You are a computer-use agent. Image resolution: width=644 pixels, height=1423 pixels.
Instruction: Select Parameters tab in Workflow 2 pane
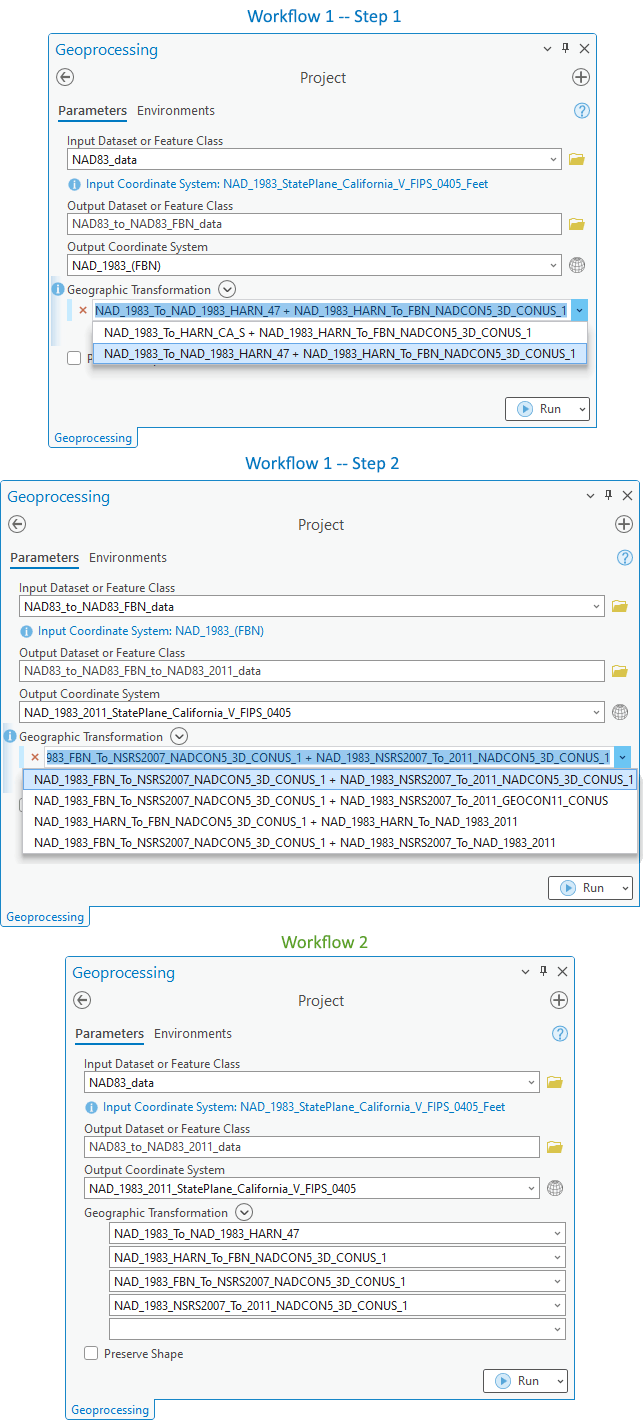tap(109, 1034)
